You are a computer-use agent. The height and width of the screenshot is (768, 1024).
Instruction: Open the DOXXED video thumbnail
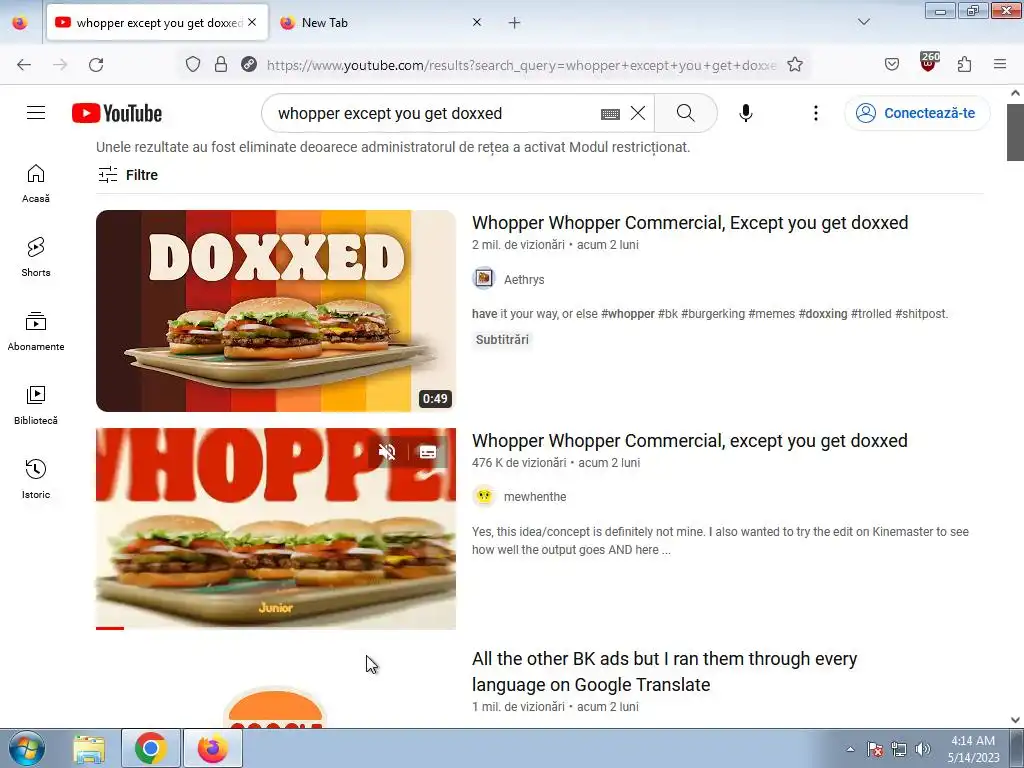276,311
